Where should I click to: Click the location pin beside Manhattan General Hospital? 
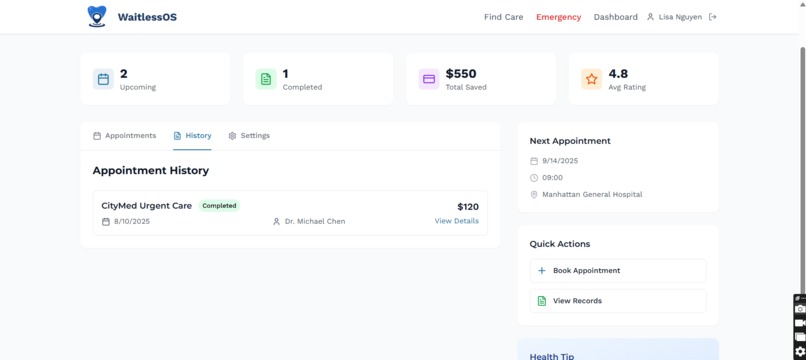click(534, 195)
